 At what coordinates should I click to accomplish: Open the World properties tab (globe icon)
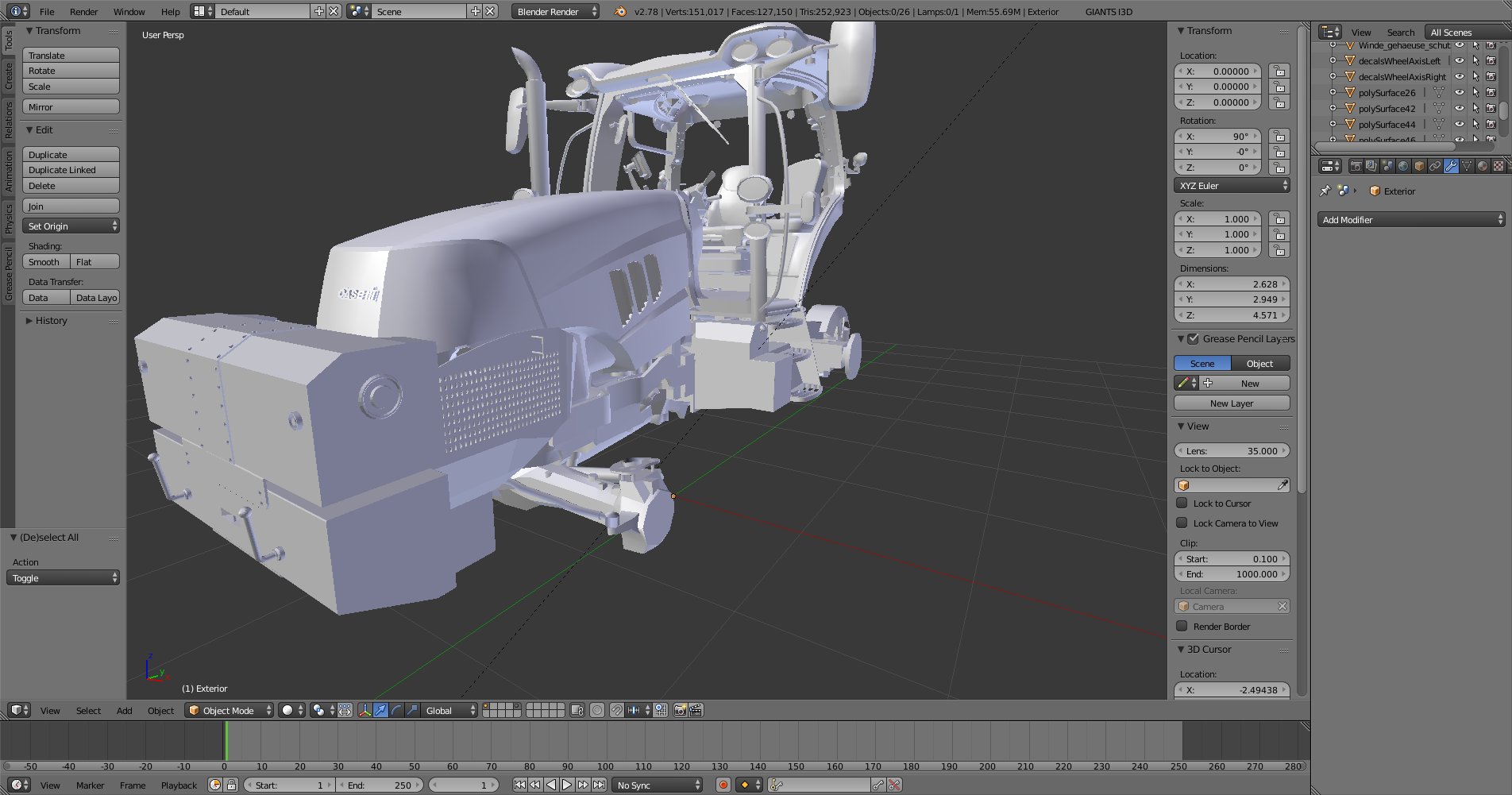[x=1403, y=166]
